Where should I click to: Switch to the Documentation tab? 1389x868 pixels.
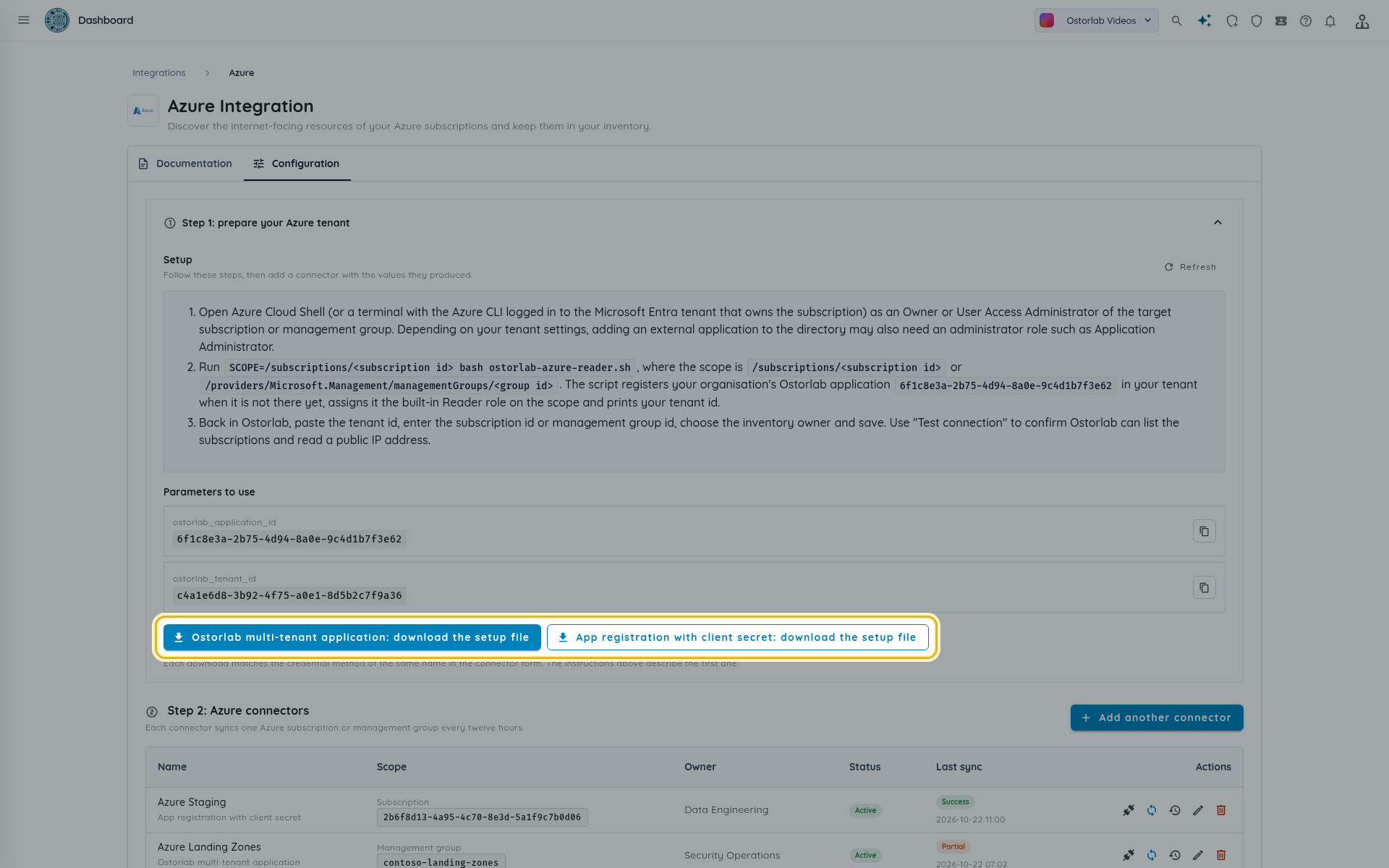pyautogui.click(x=185, y=163)
